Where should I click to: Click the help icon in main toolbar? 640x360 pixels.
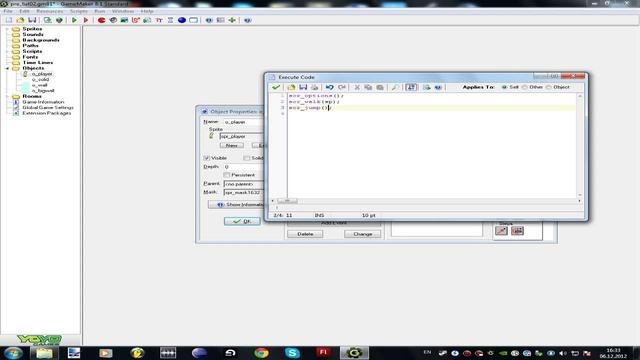pyautogui.click(x=247, y=20)
